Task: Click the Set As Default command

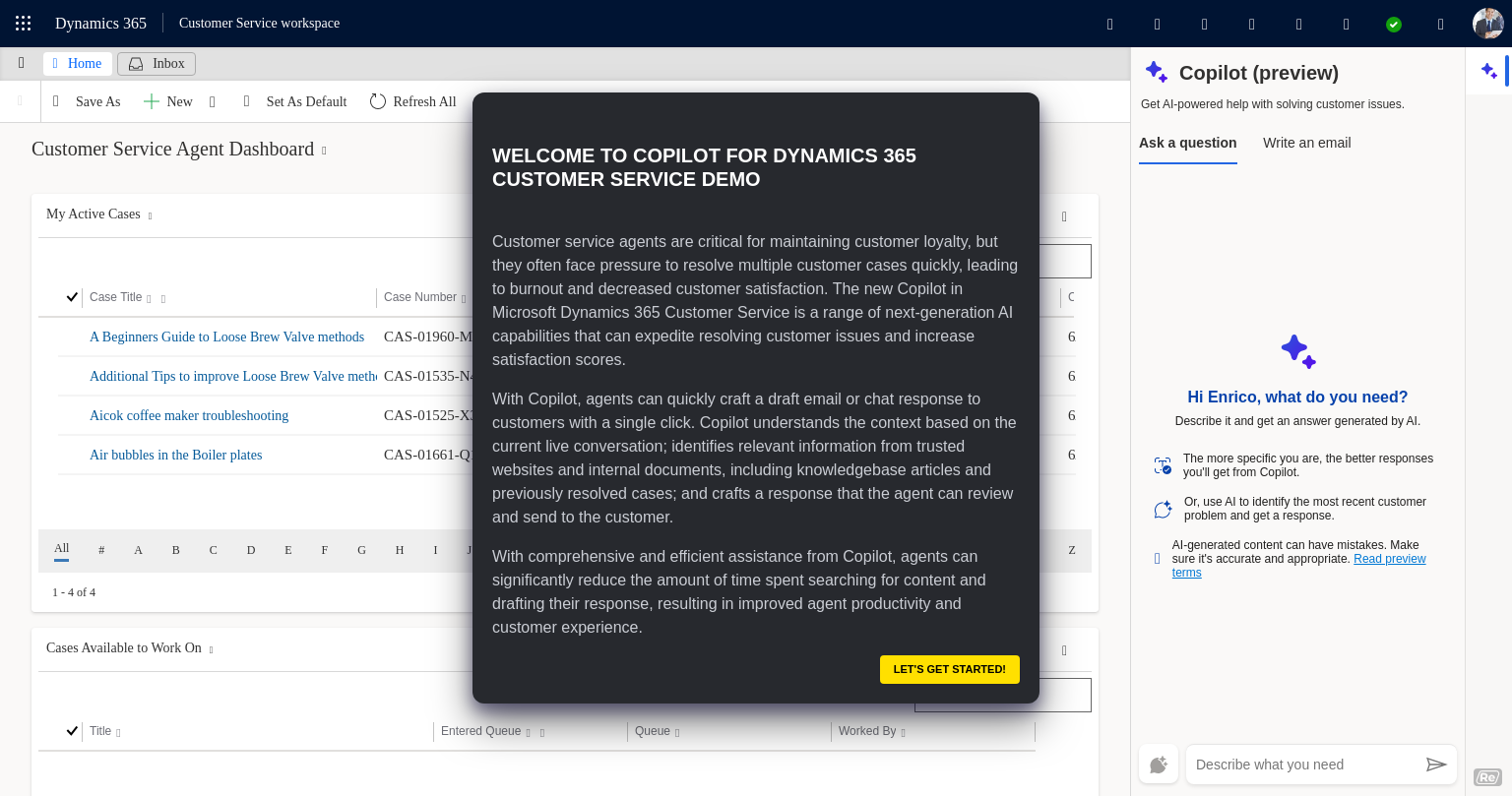Action: point(306,101)
